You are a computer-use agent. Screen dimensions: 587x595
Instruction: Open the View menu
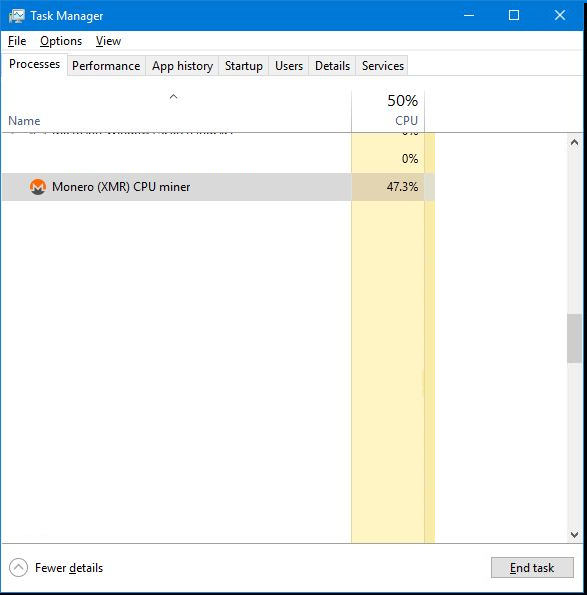(x=108, y=41)
